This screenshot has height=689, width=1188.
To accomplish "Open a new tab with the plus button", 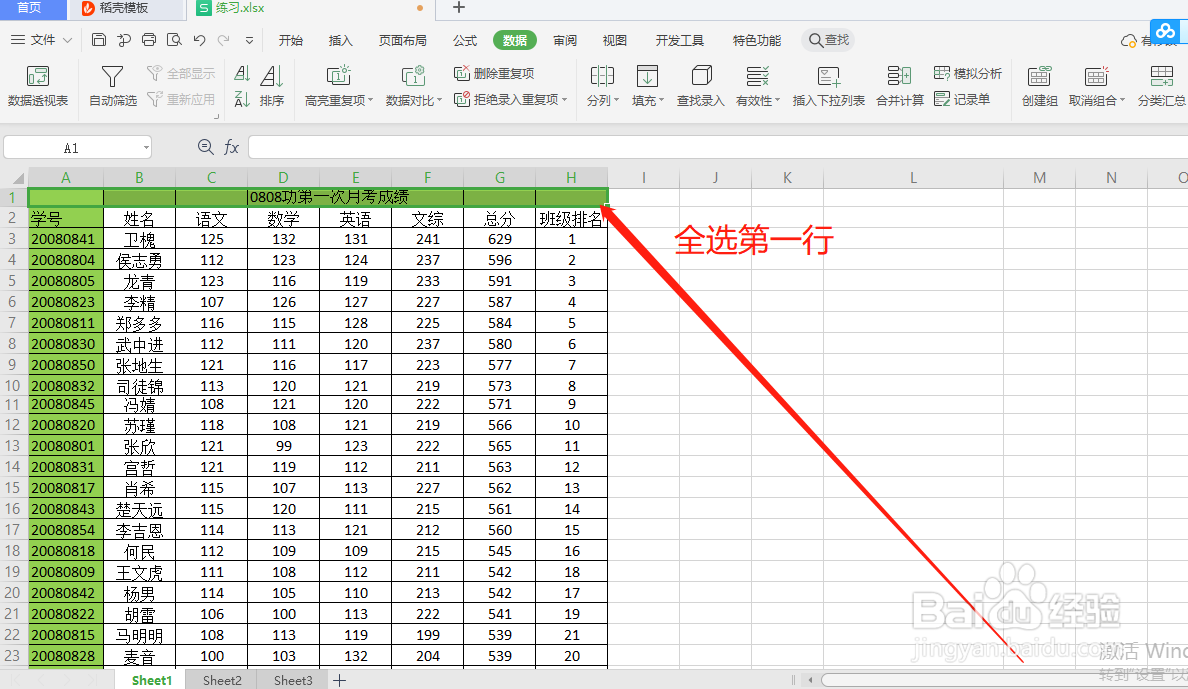I will (458, 8).
